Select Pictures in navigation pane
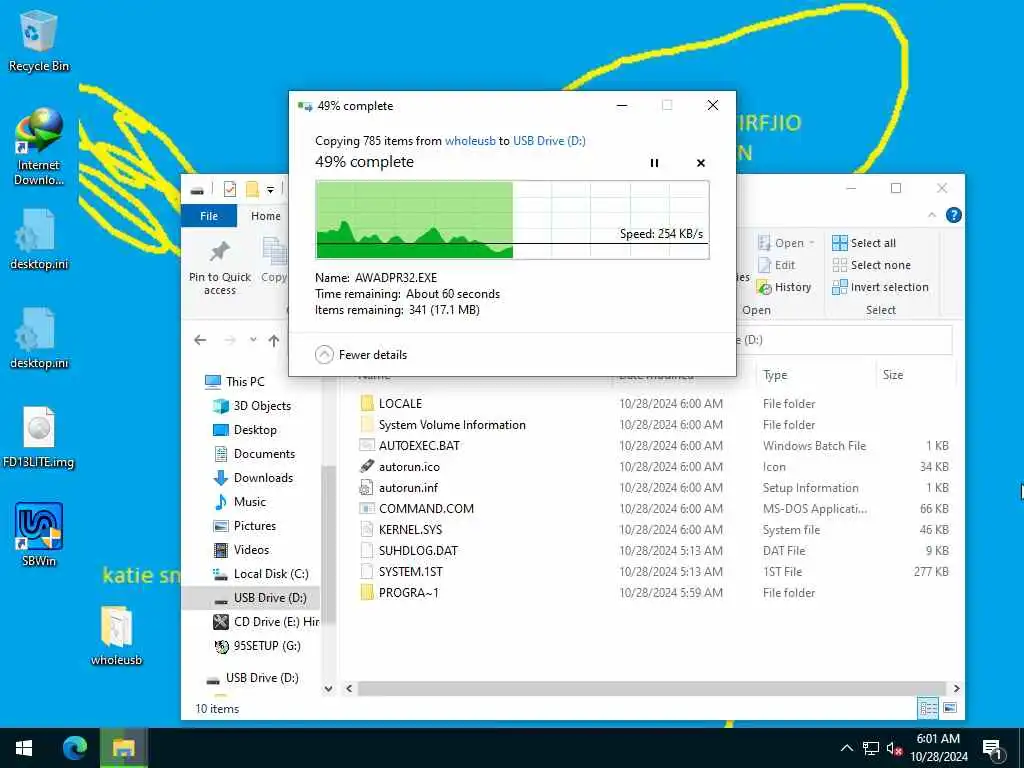1024x768 pixels. tap(245, 526)
